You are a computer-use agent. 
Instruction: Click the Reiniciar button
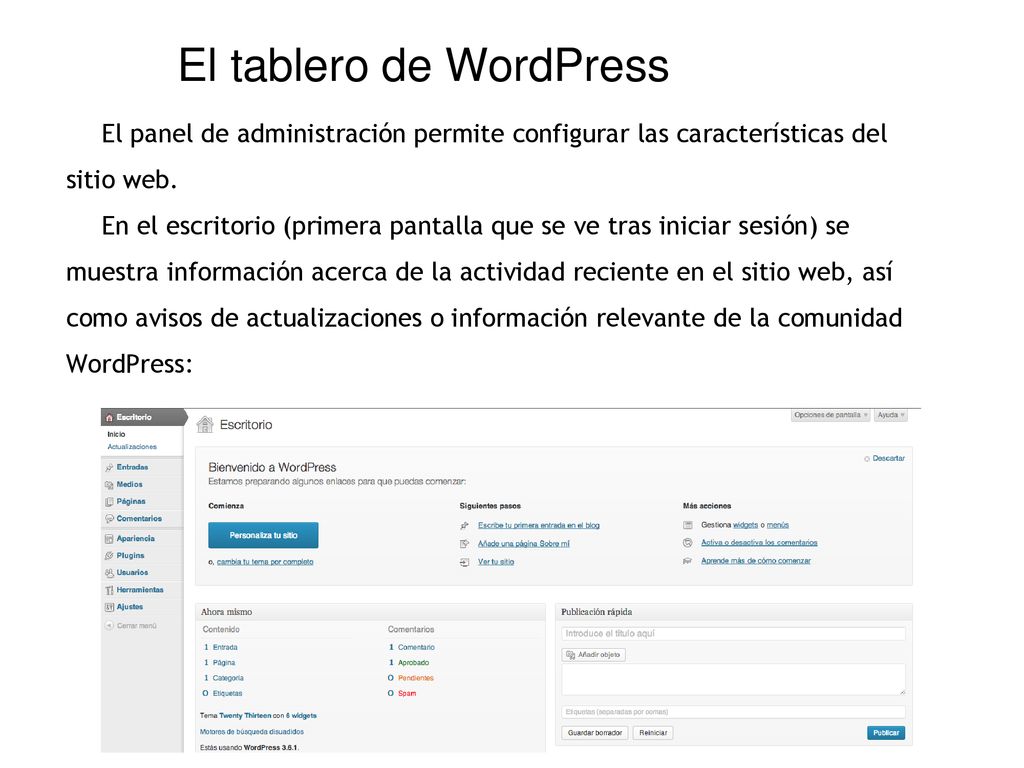click(653, 733)
